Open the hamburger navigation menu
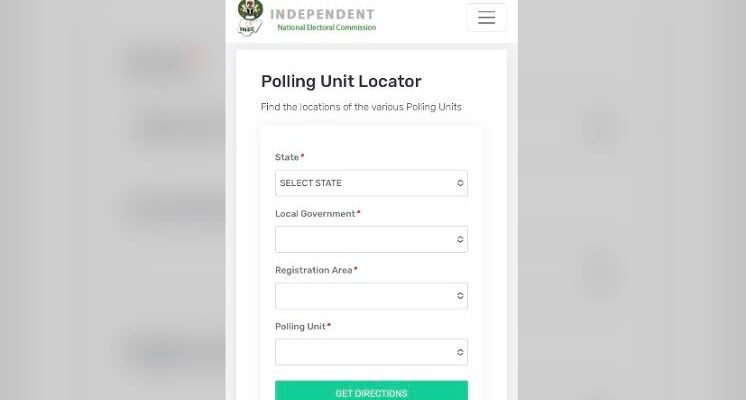Screen dimensions: 746x400 (x=486, y=18)
